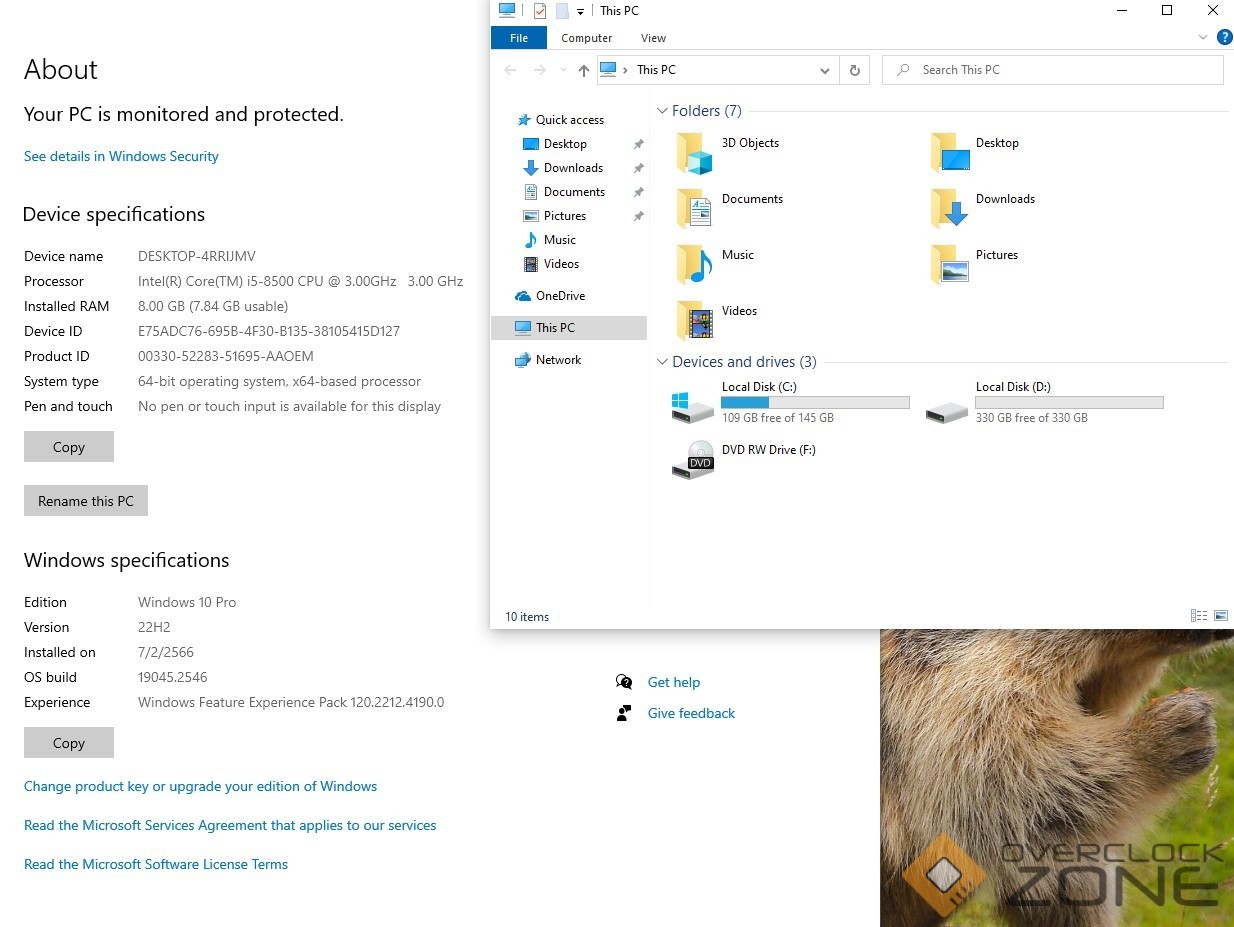Select This PC in the navigation pane
The height and width of the screenshot is (927, 1234).
pyautogui.click(x=569, y=328)
